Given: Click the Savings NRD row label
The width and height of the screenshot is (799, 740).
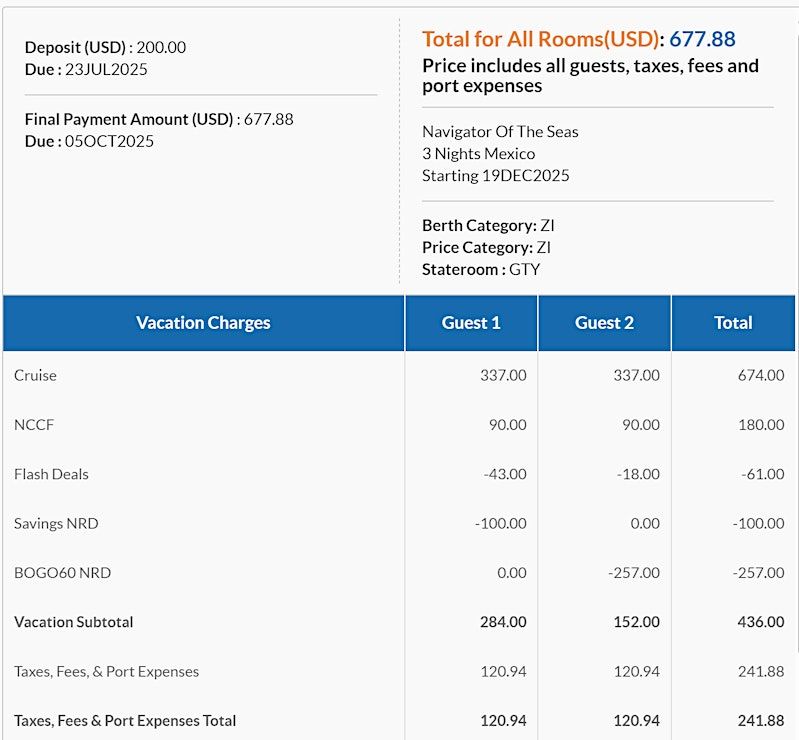Looking at the screenshot, I should 56,524.
